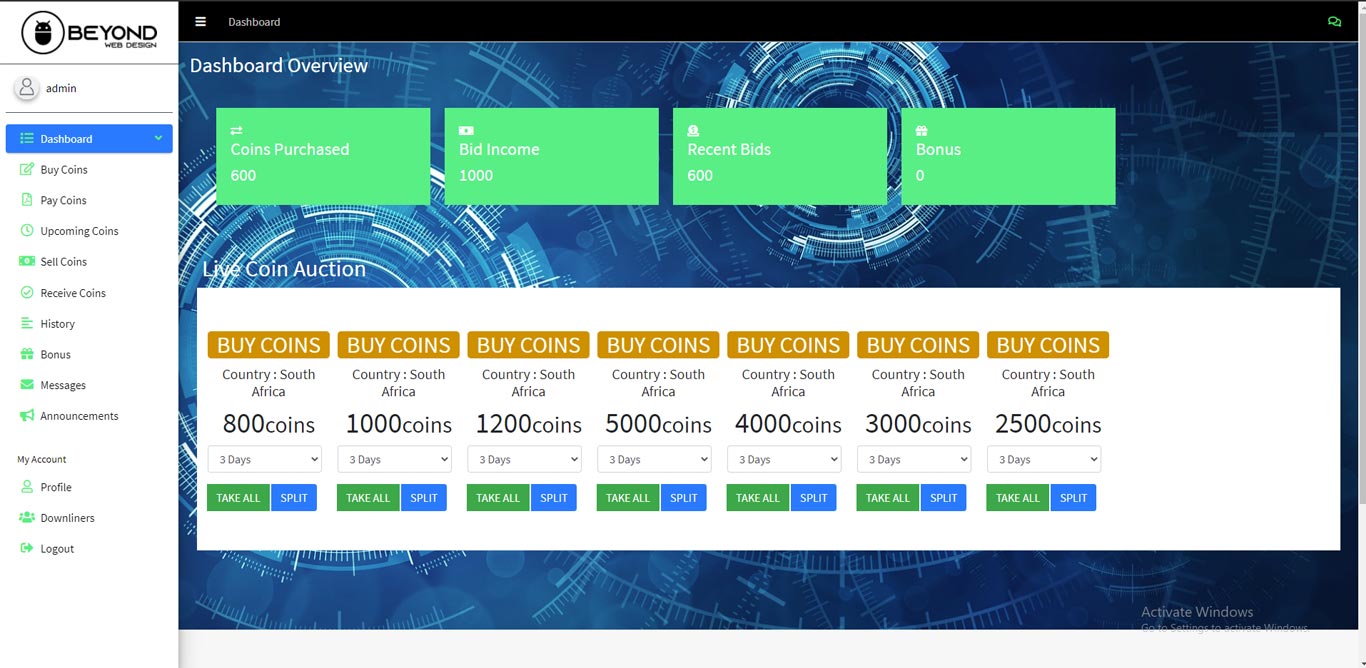This screenshot has width=1366, height=668.
Task: Open Receive Coins menu item
Action: click(x=72, y=293)
